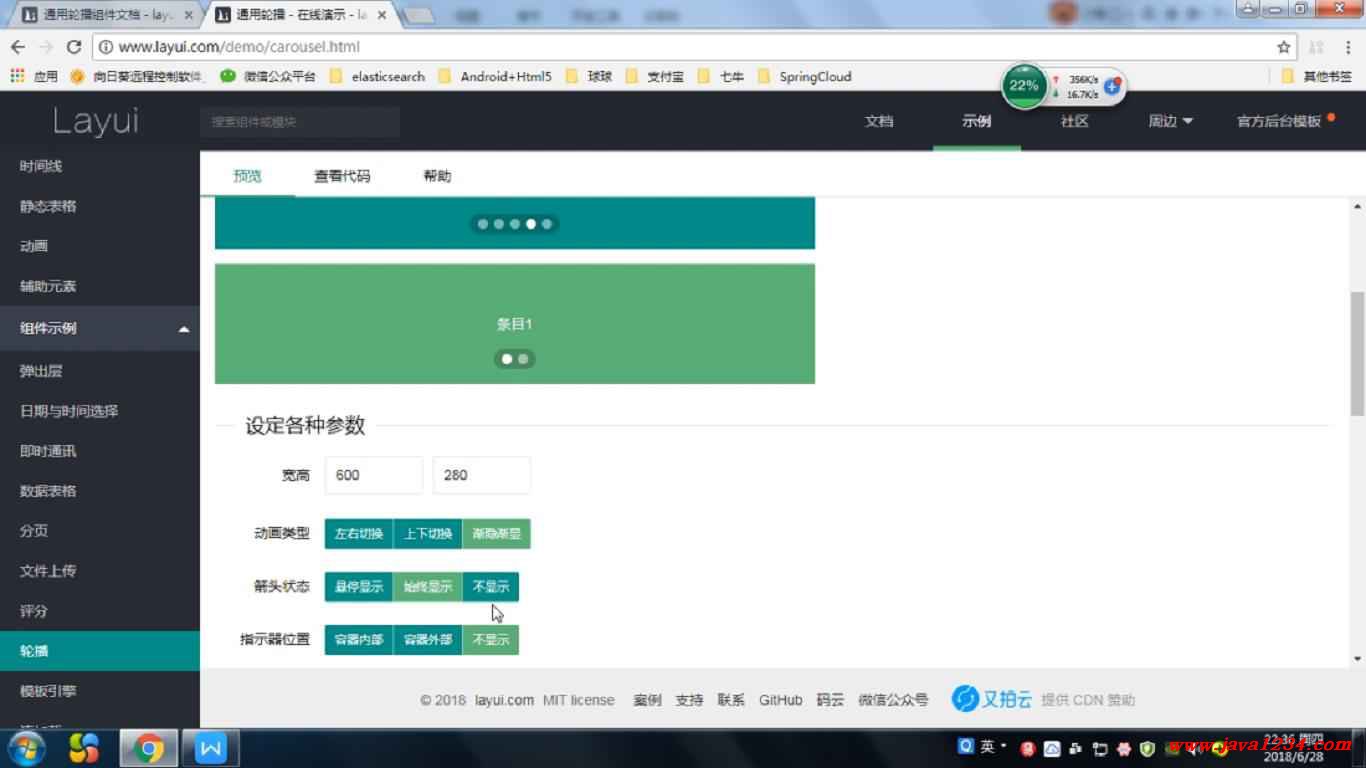Viewport: 1366px width, 768px height.
Task: Set indicator position to 容器外部
Action: point(428,640)
